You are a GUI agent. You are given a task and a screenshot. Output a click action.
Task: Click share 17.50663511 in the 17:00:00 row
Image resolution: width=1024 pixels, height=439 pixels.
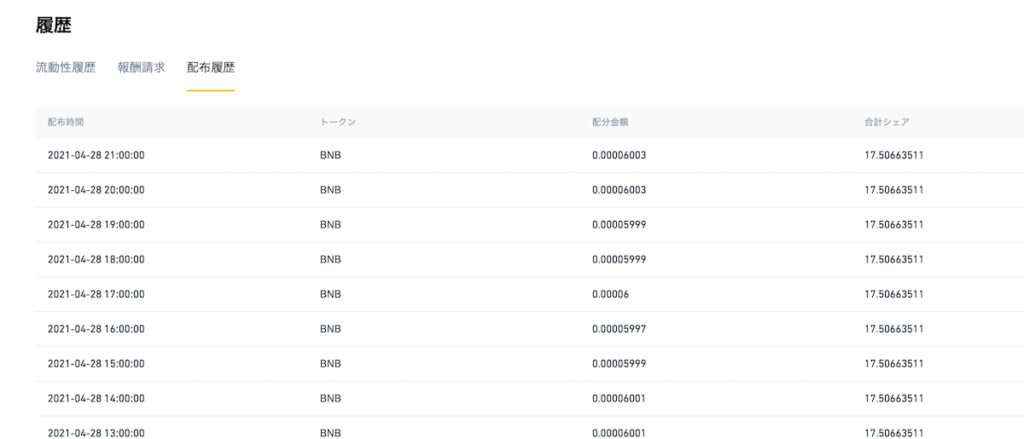click(893, 294)
